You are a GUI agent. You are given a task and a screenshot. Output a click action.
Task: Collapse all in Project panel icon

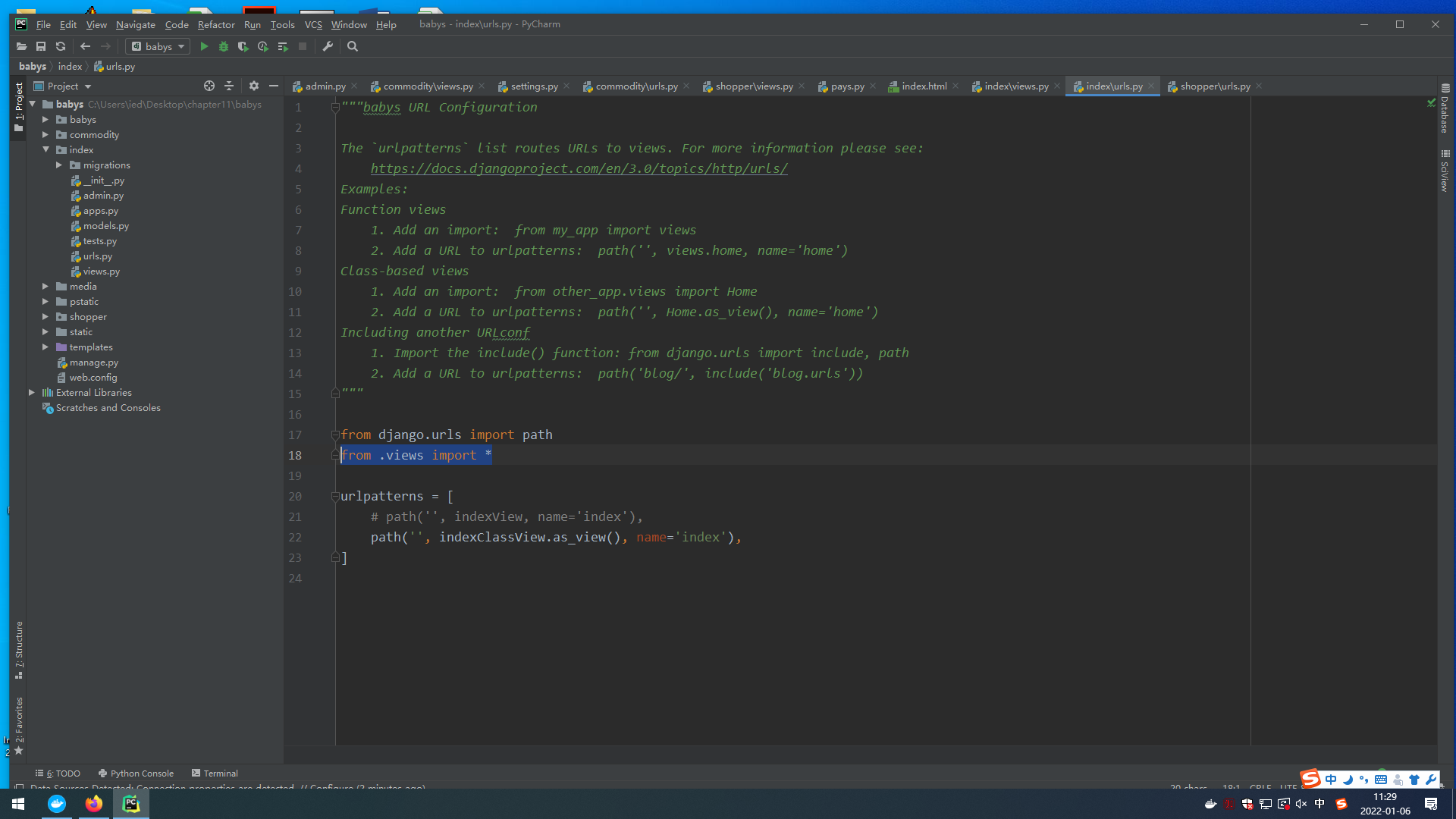click(x=229, y=86)
